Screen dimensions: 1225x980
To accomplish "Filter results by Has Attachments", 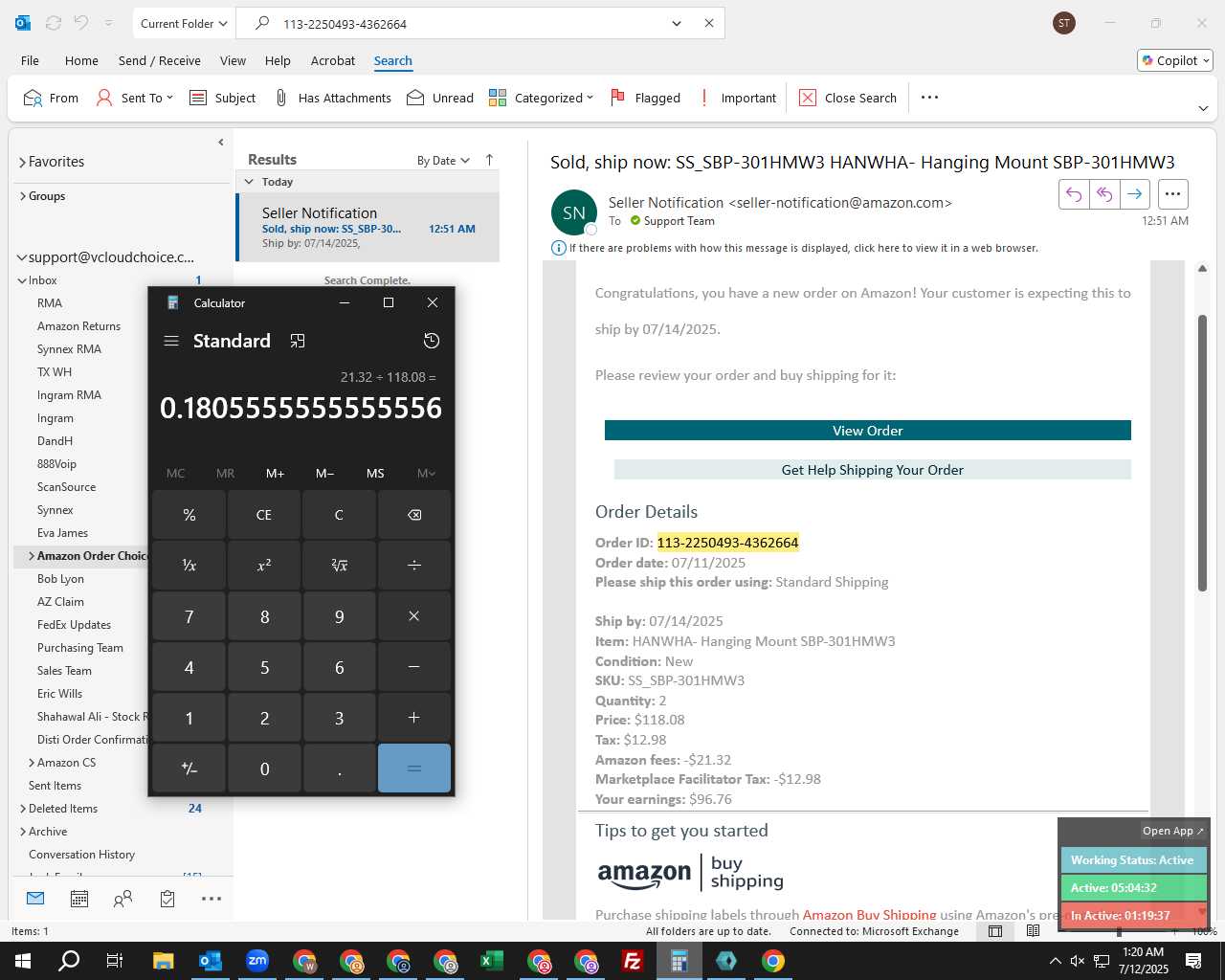I will [x=332, y=98].
